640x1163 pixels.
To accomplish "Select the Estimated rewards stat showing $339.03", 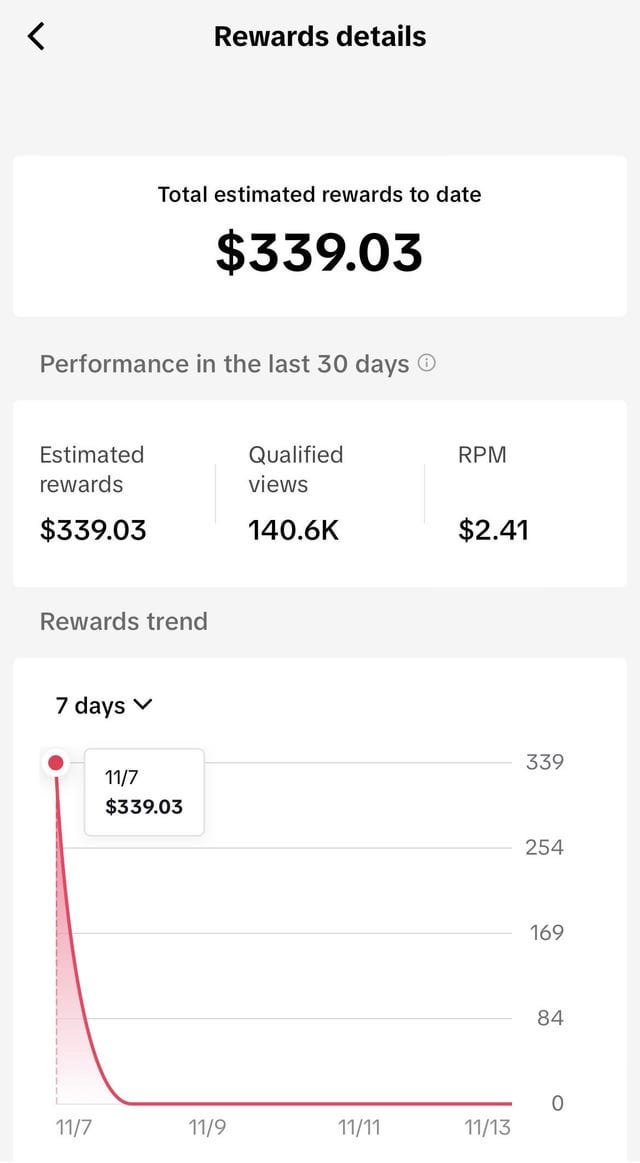I will click(x=93, y=530).
